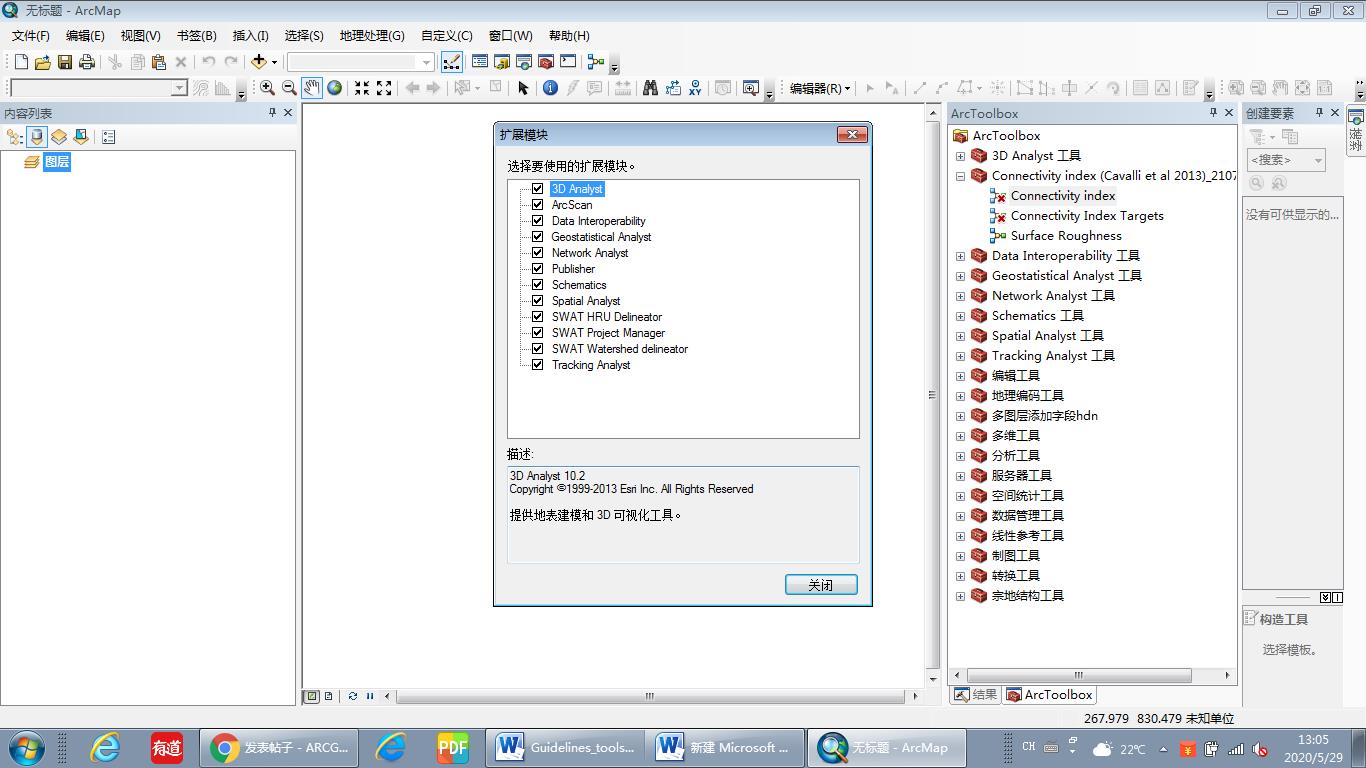The height and width of the screenshot is (768, 1366).
Task: Disable the Tracking Analyst extension
Action: tap(538, 365)
